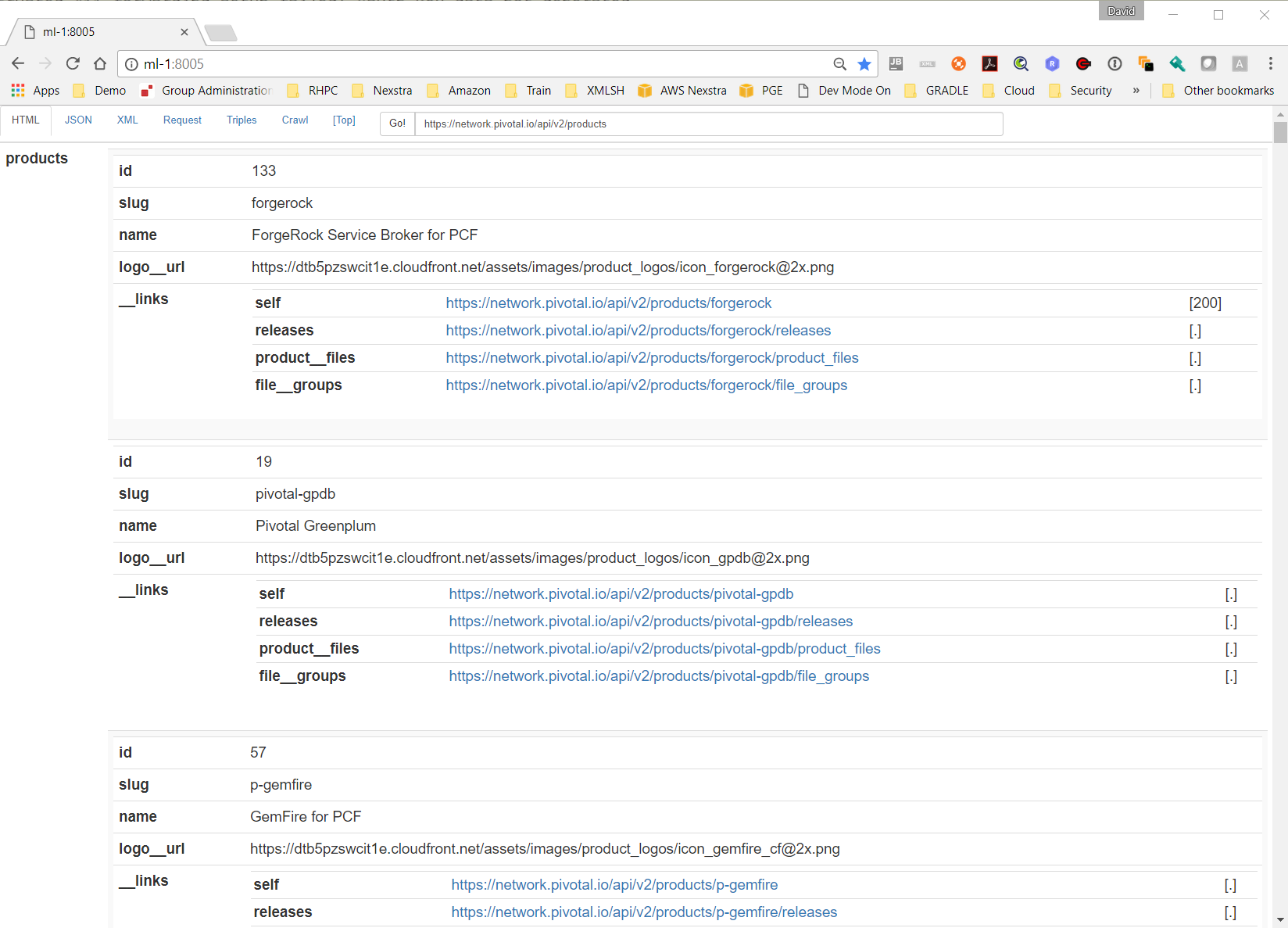Switch to the Triples tab

(241, 120)
